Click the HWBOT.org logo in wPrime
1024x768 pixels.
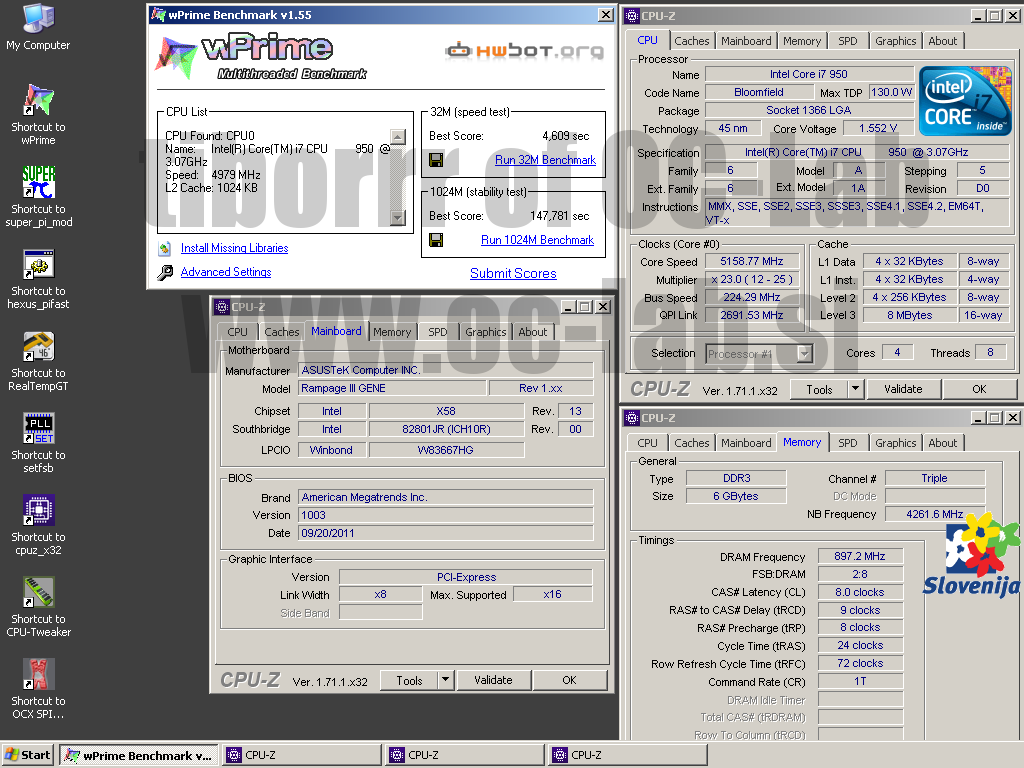[x=524, y=50]
